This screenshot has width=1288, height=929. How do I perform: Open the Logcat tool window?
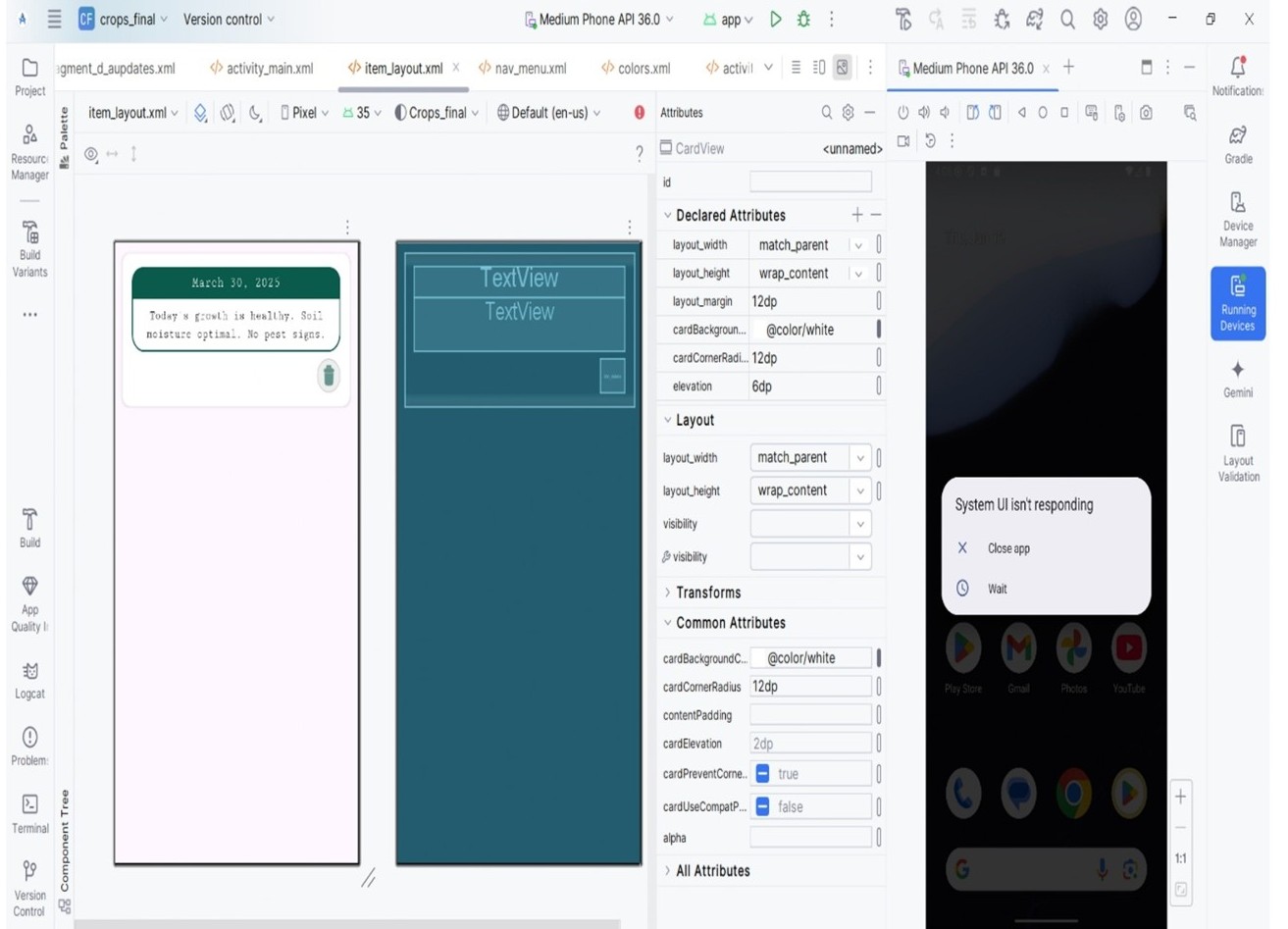coord(29,680)
